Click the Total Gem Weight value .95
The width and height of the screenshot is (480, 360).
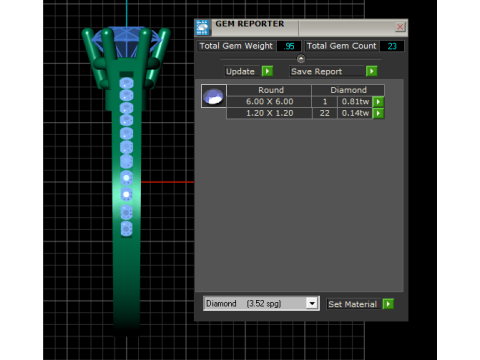click(x=289, y=46)
